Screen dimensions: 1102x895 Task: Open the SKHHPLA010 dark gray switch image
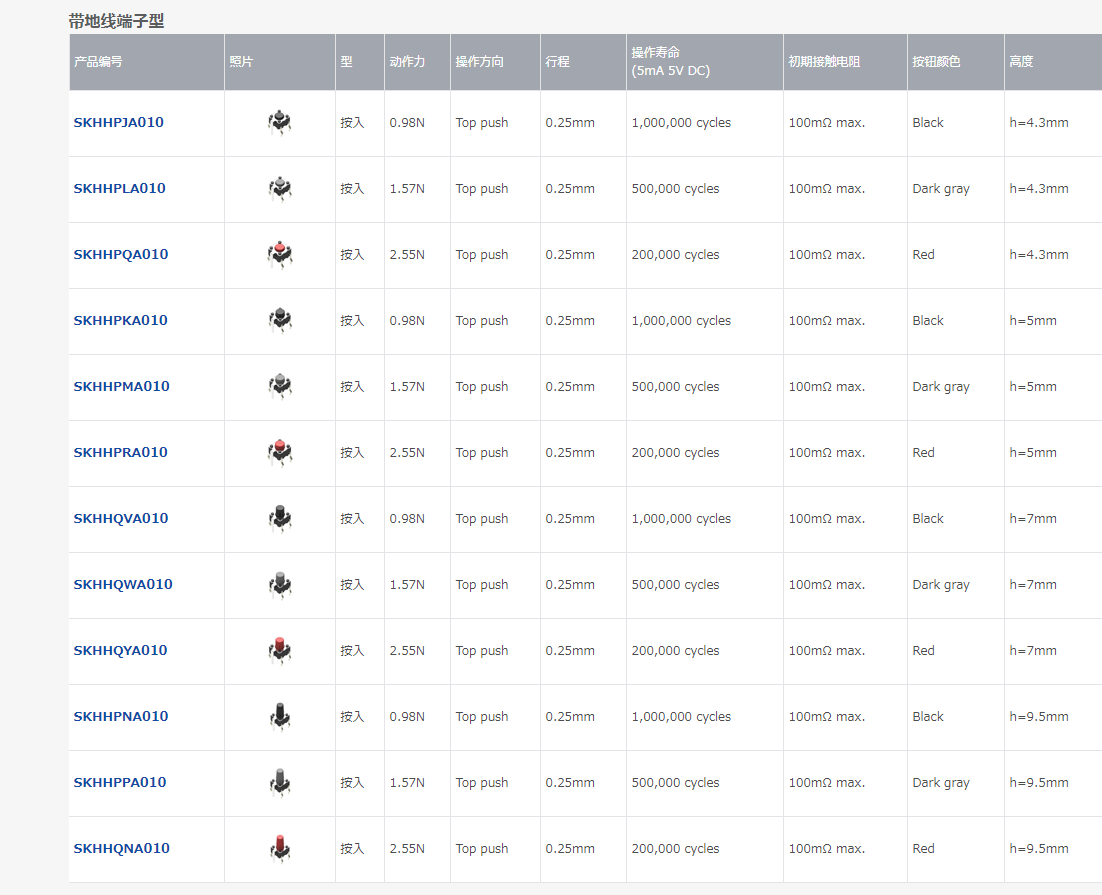click(x=280, y=189)
